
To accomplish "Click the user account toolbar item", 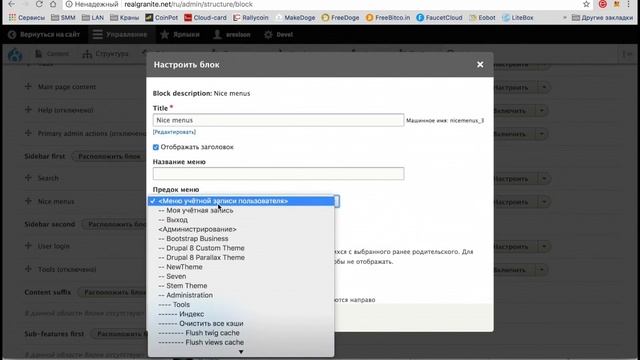I will pyautogui.click(x=232, y=35).
